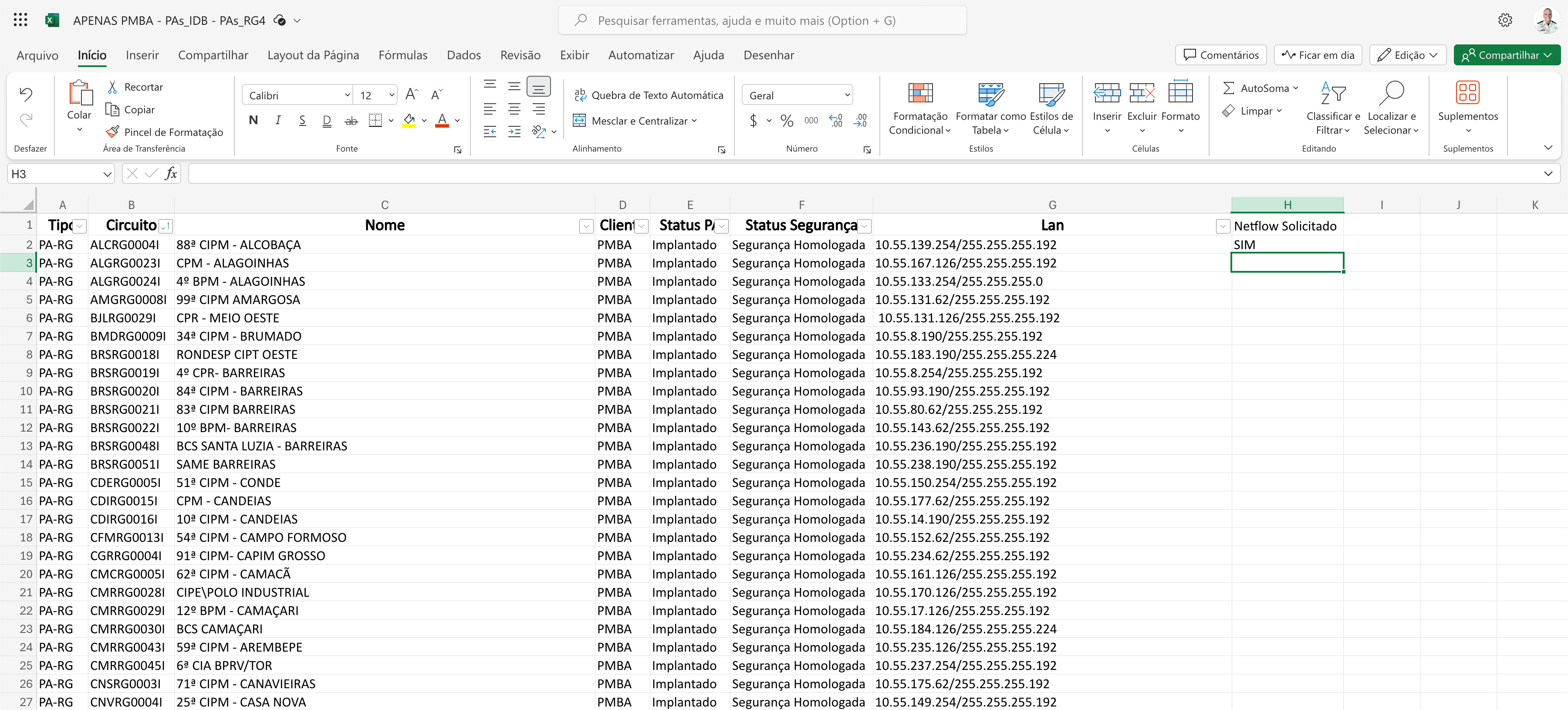Toggle underline S formatting

pyautogui.click(x=302, y=121)
